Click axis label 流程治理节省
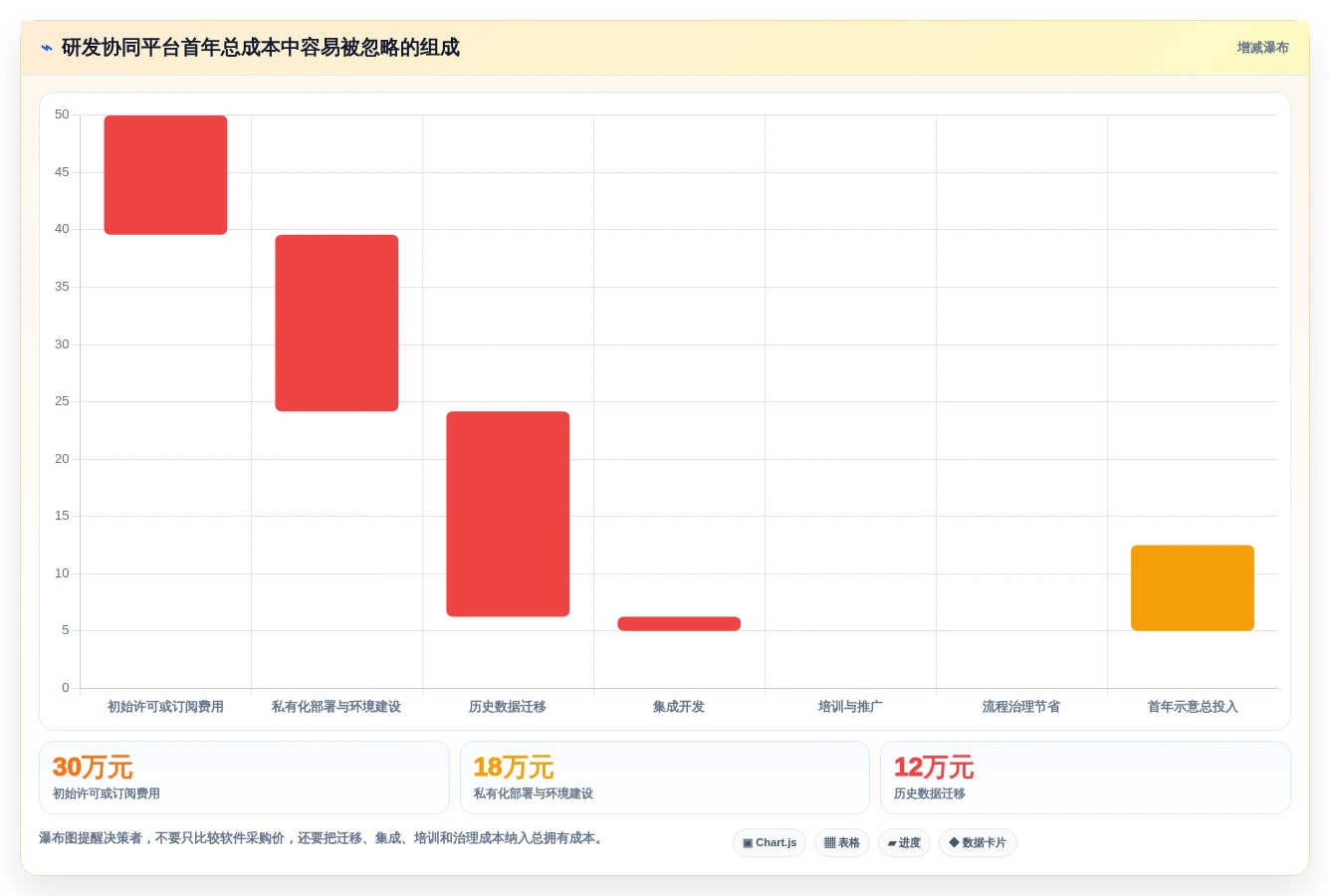 pyautogui.click(x=1021, y=707)
